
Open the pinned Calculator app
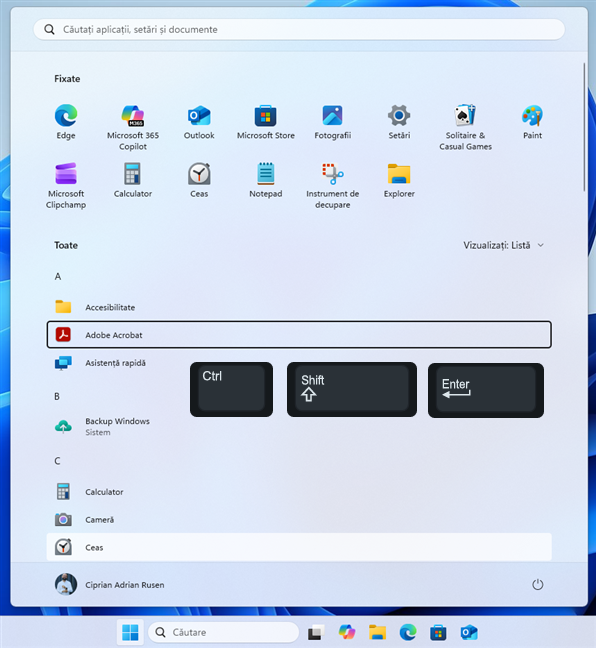point(133,180)
